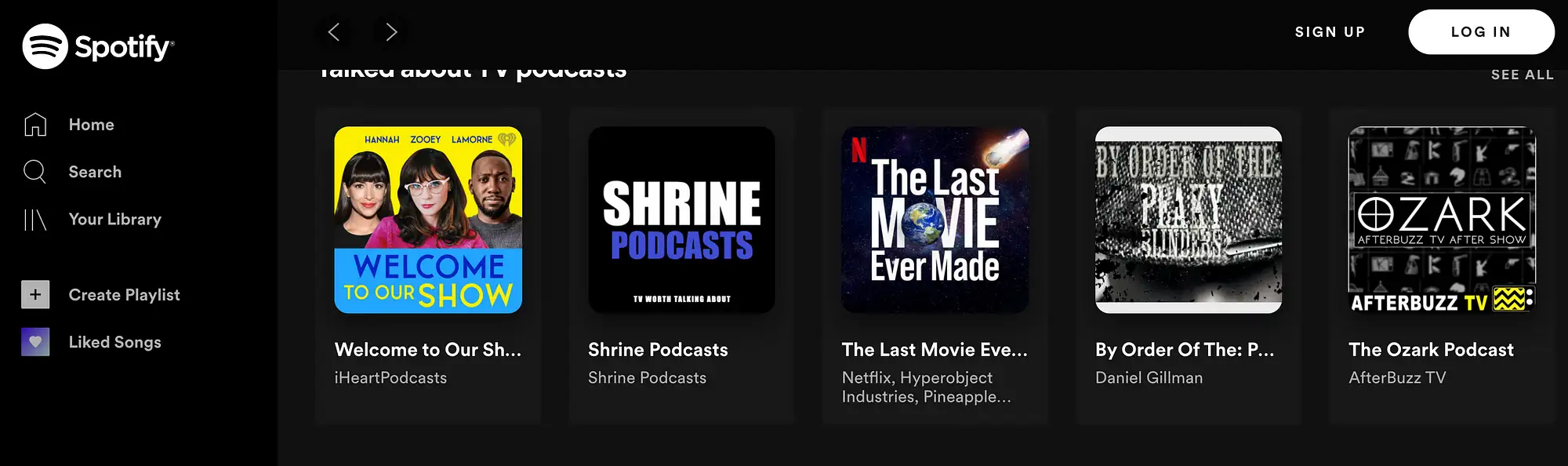Click the AfterBuzz TV publisher text
The image size is (1568, 466).
1397,378
